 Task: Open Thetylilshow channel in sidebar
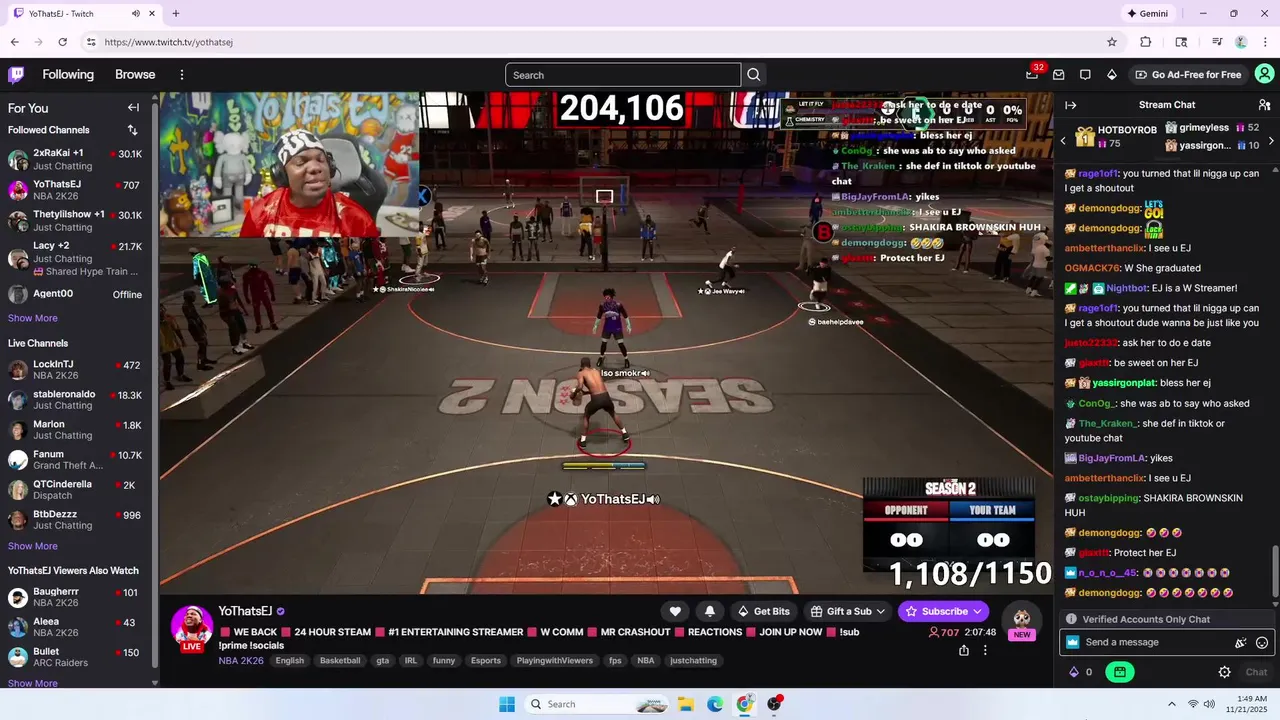coord(76,221)
